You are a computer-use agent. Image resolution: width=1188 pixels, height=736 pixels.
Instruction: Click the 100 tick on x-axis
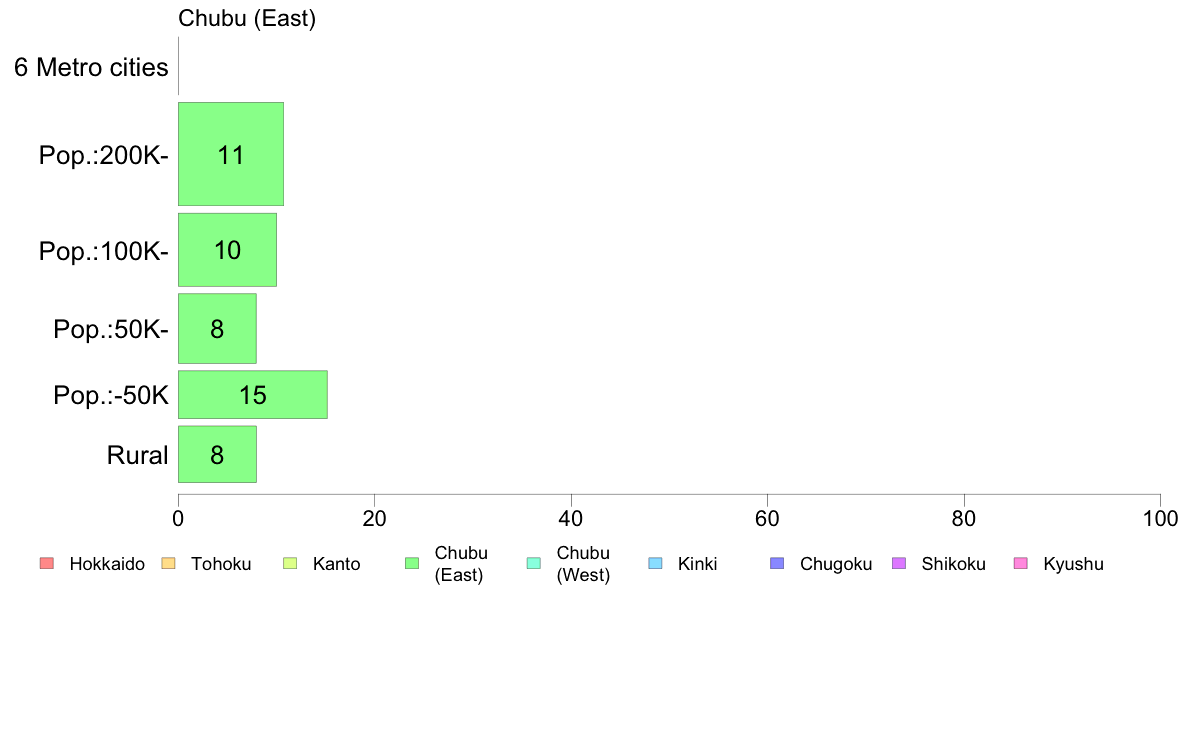pyautogui.click(x=1160, y=518)
